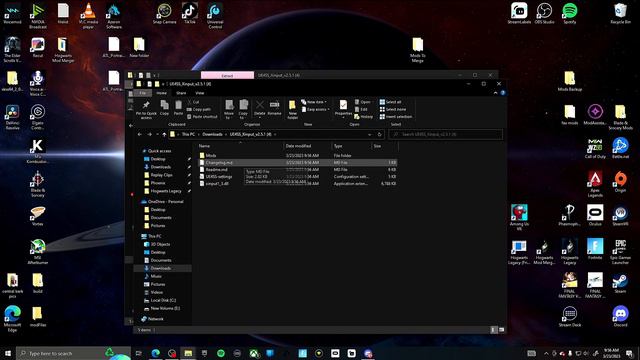Click Paste shortcut in the ribbon
The width and height of the screenshot is (640, 360).
point(202,117)
